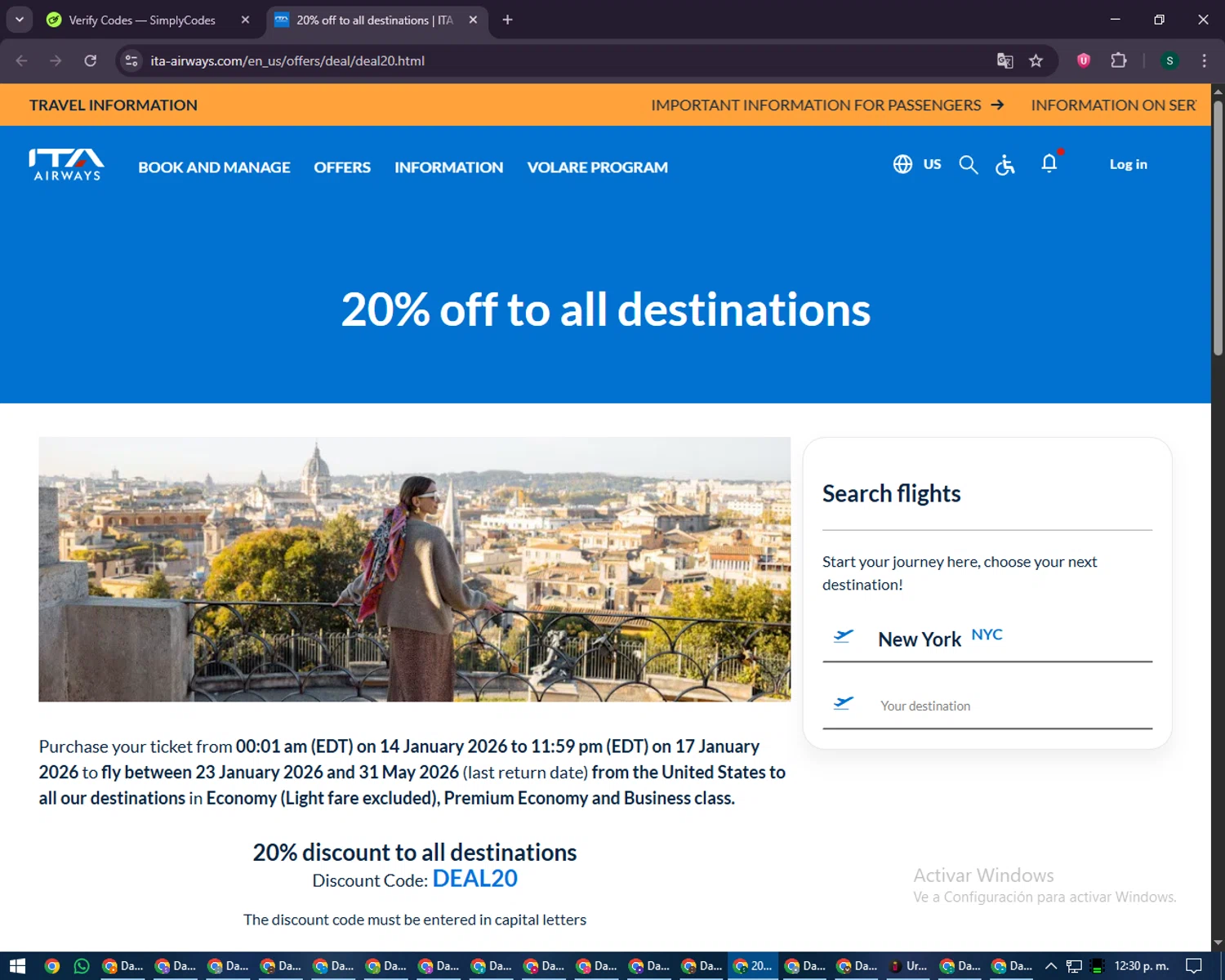Screen dimensions: 1225x980
Task: Click the Log in button
Action: pyautogui.click(x=1129, y=164)
